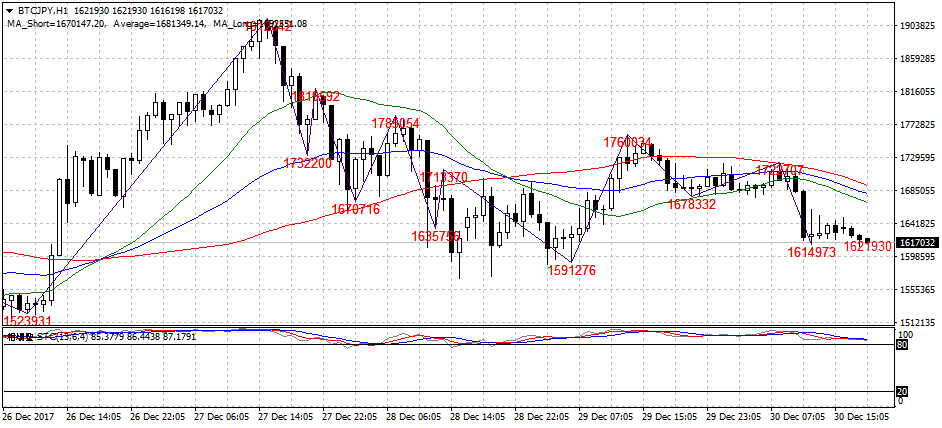Click the 1621930 last price label

click(x=867, y=246)
